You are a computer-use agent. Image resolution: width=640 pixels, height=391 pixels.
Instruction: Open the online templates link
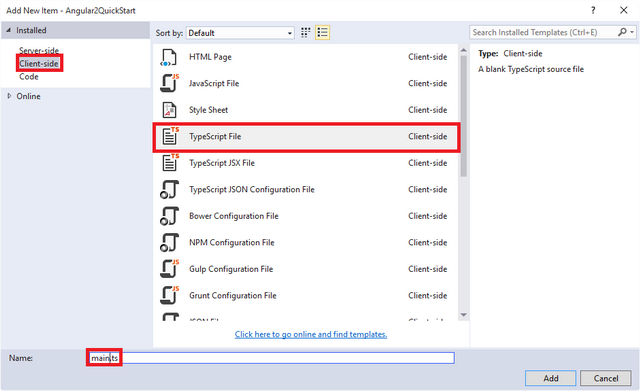(311, 334)
